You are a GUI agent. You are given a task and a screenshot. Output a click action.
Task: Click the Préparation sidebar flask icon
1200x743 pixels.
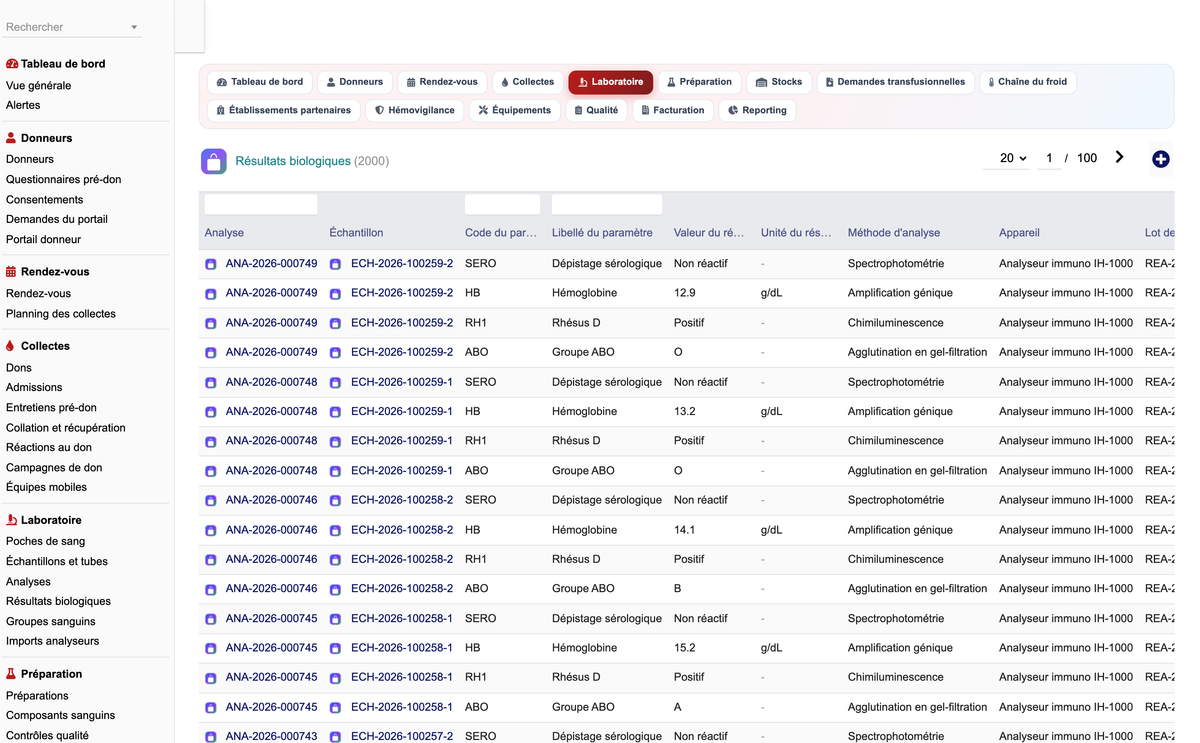coord(12,674)
